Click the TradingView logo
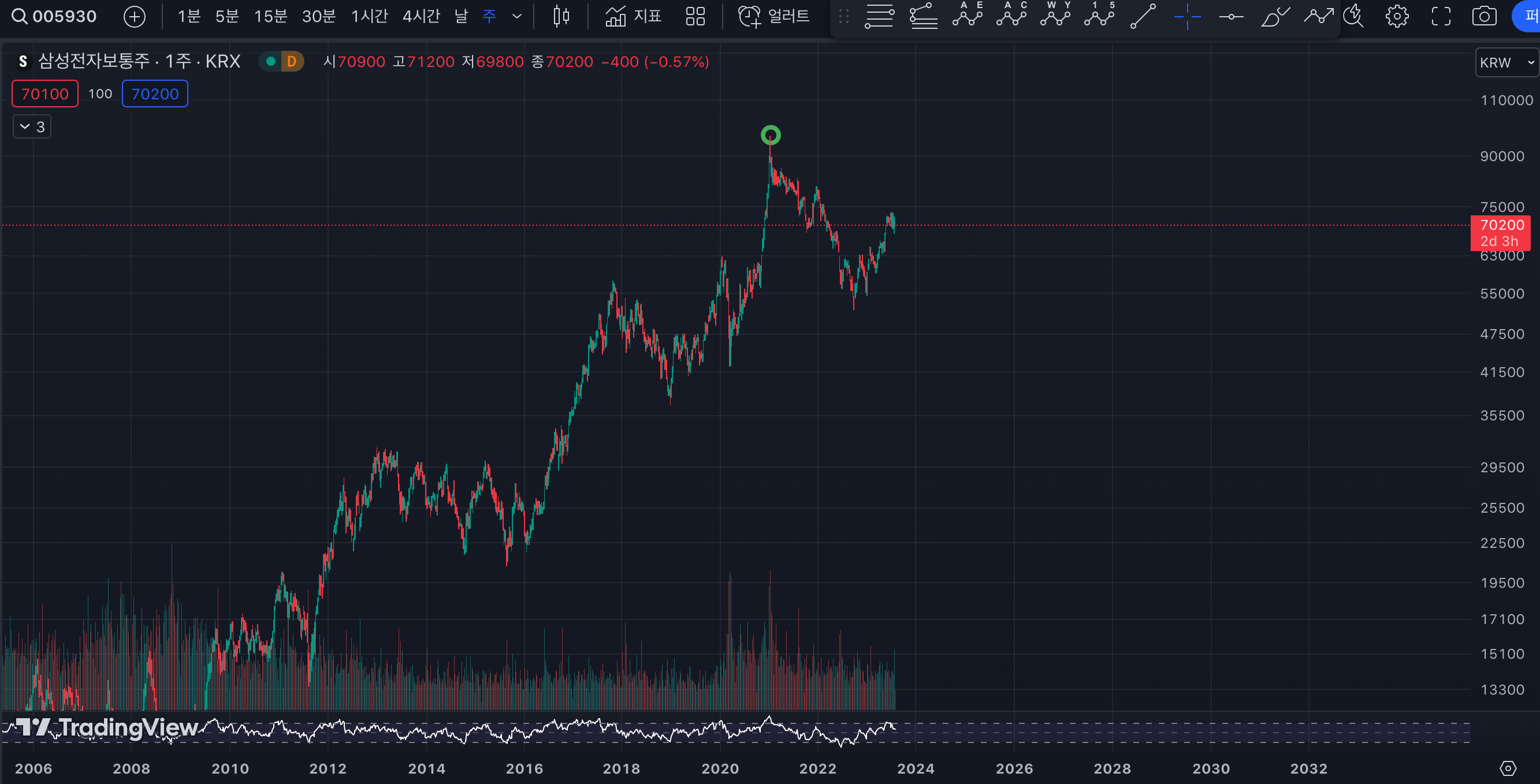 pos(107,727)
